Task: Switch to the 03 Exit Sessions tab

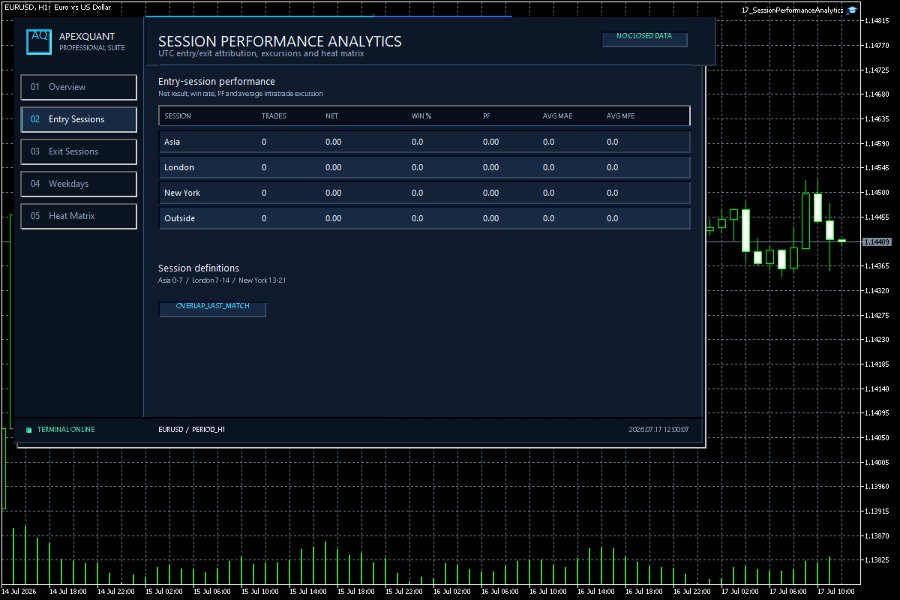Action: click(x=79, y=152)
